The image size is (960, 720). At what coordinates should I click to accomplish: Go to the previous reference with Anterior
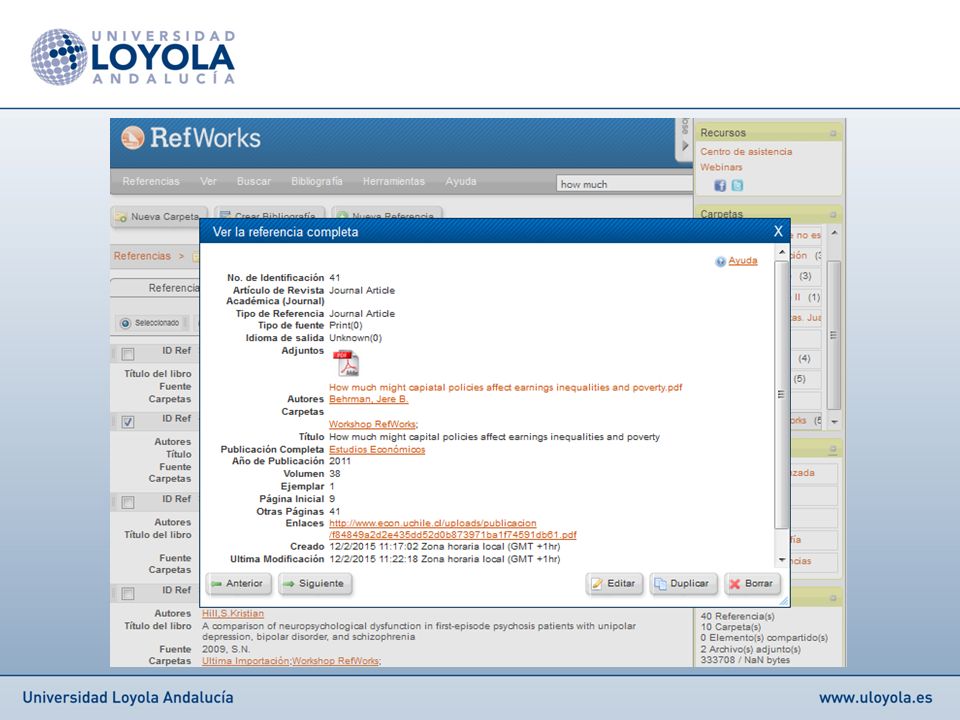[238, 583]
